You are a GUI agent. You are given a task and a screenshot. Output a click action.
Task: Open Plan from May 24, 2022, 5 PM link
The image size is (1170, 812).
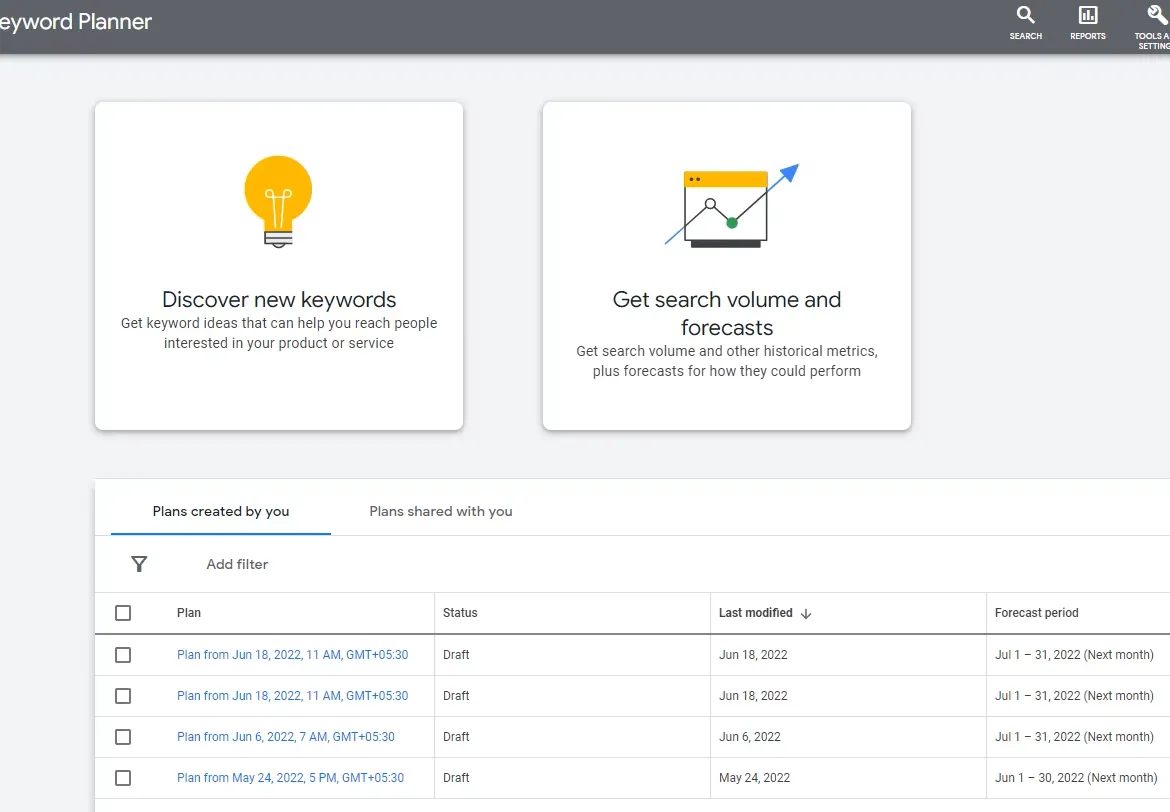tap(290, 778)
